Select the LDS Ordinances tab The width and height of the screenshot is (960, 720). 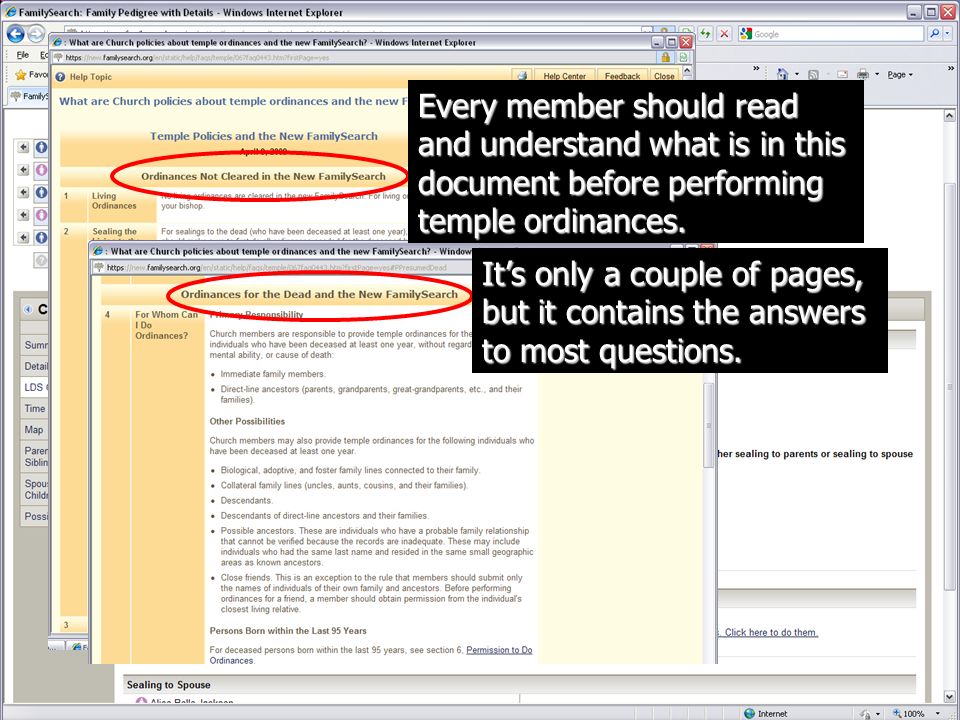click(35, 387)
